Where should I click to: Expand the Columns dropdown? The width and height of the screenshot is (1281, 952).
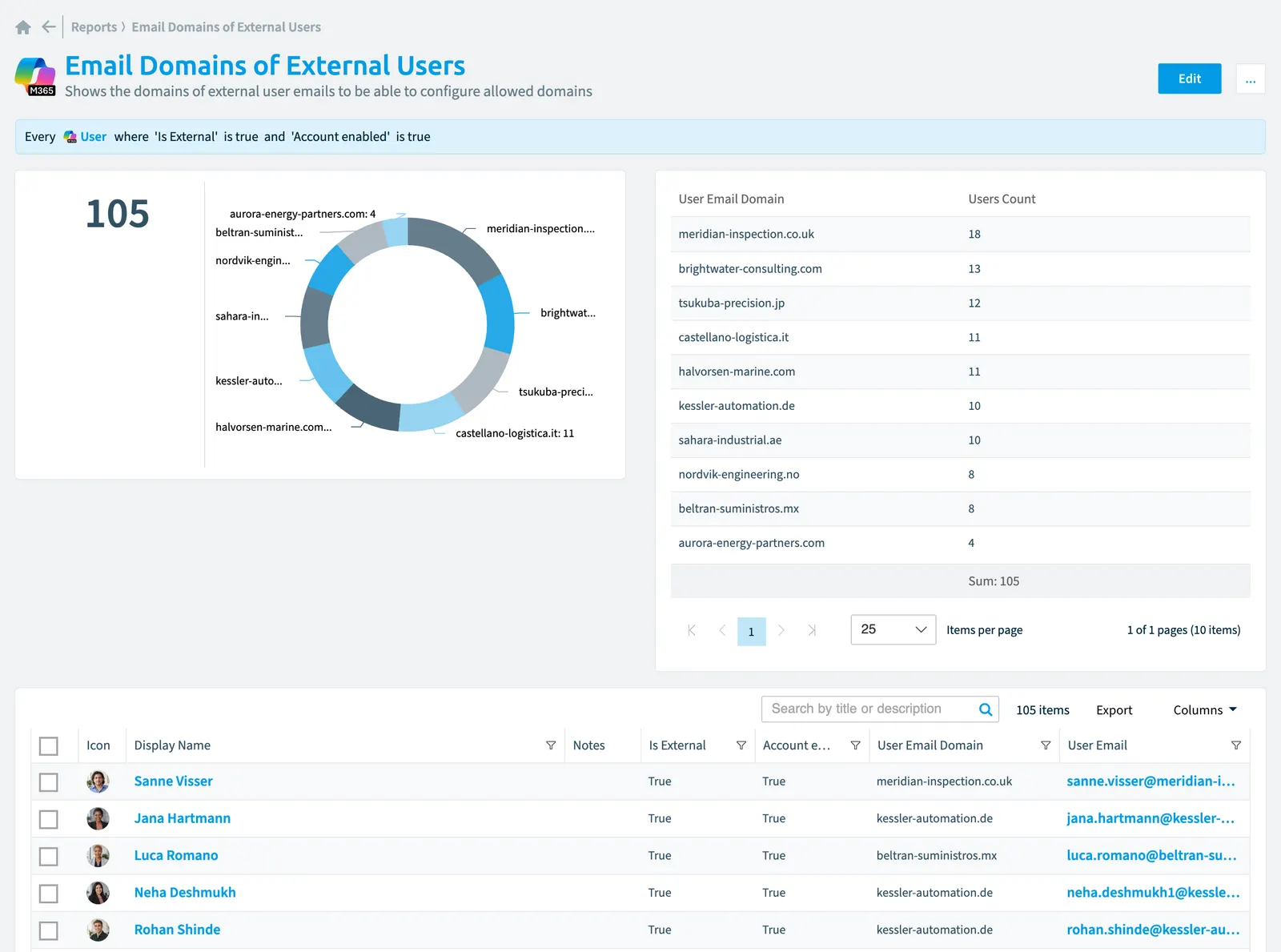click(1205, 710)
